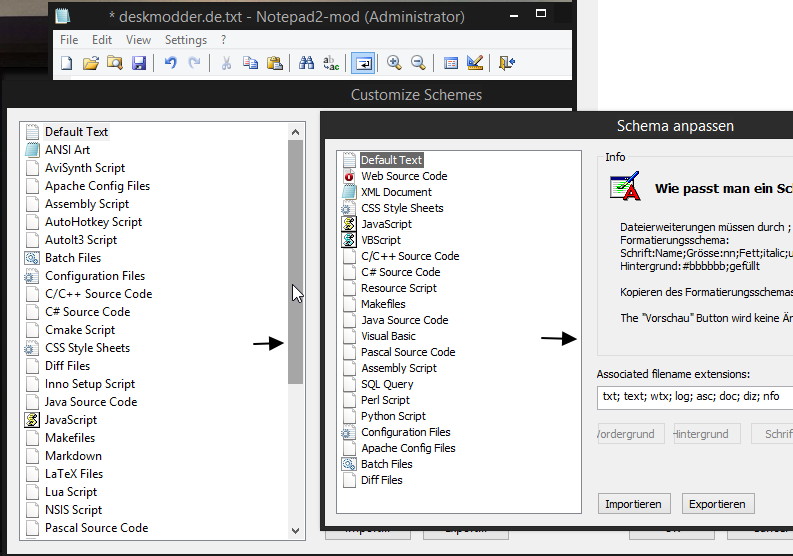
Task: Click the Notepad2 title bar app icon
Action: tap(63, 16)
